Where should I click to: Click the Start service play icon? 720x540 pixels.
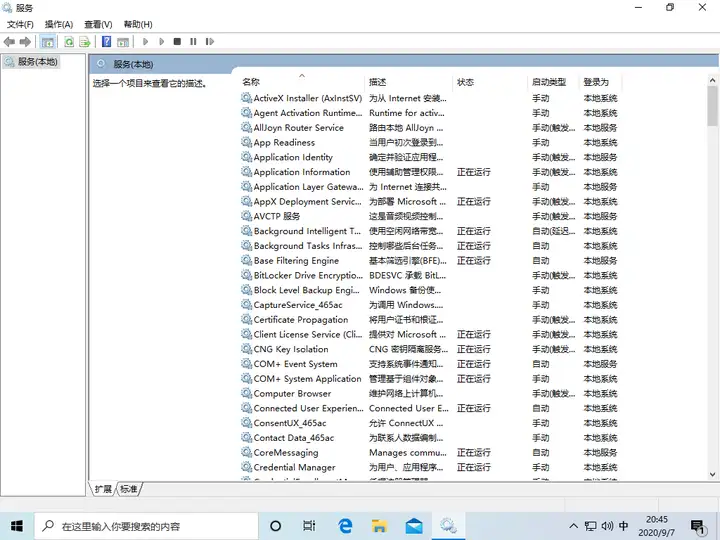click(x=146, y=42)
